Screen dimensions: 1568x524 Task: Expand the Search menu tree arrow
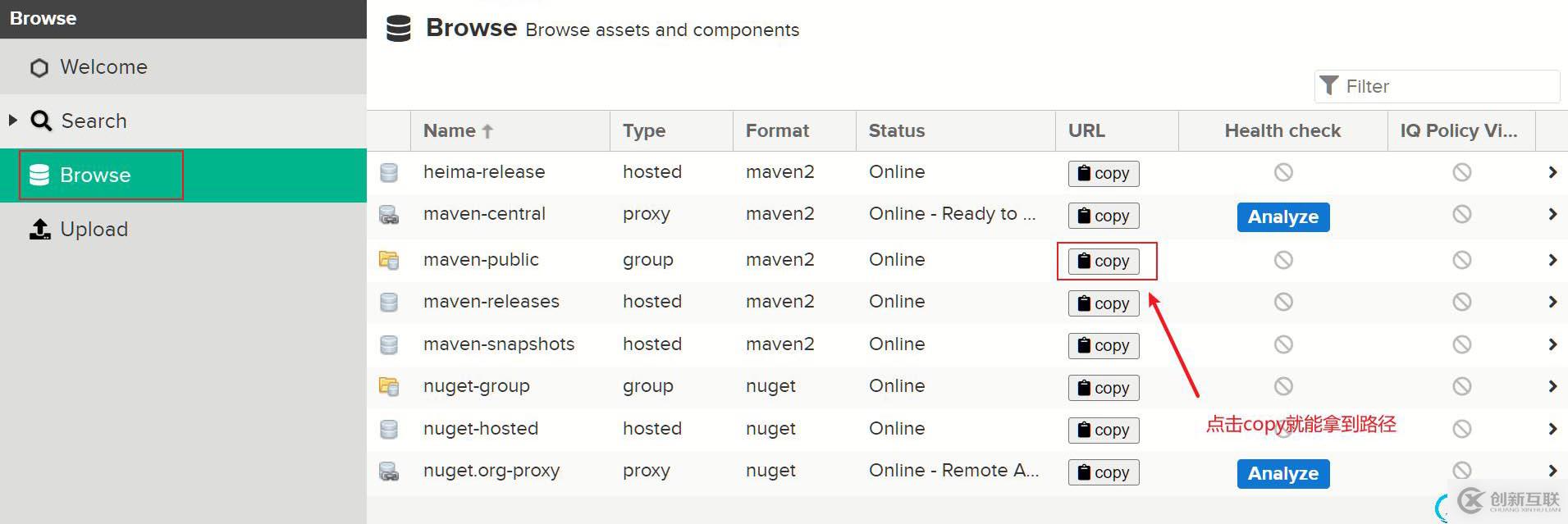(13, 121)
